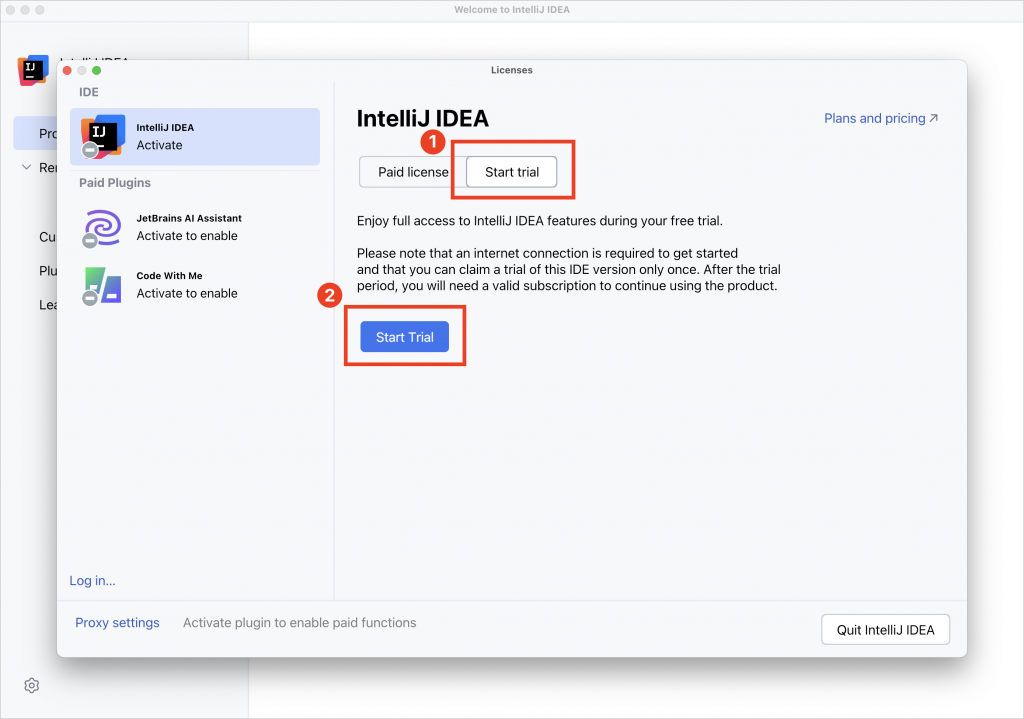The width and height of the screenshot is (1024, 719).
Task: Click the blue Start Trial button
Action: click(404, 337)
